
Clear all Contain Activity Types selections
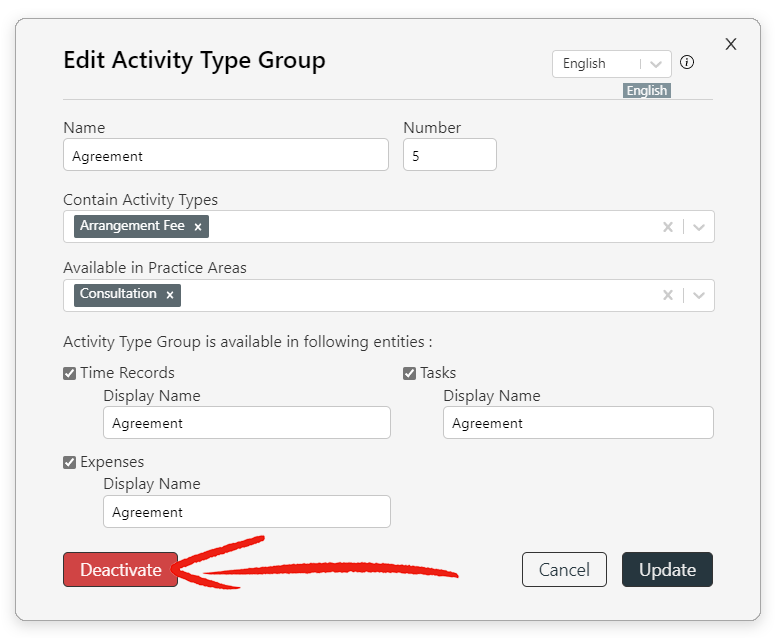[x=668, y=227]
